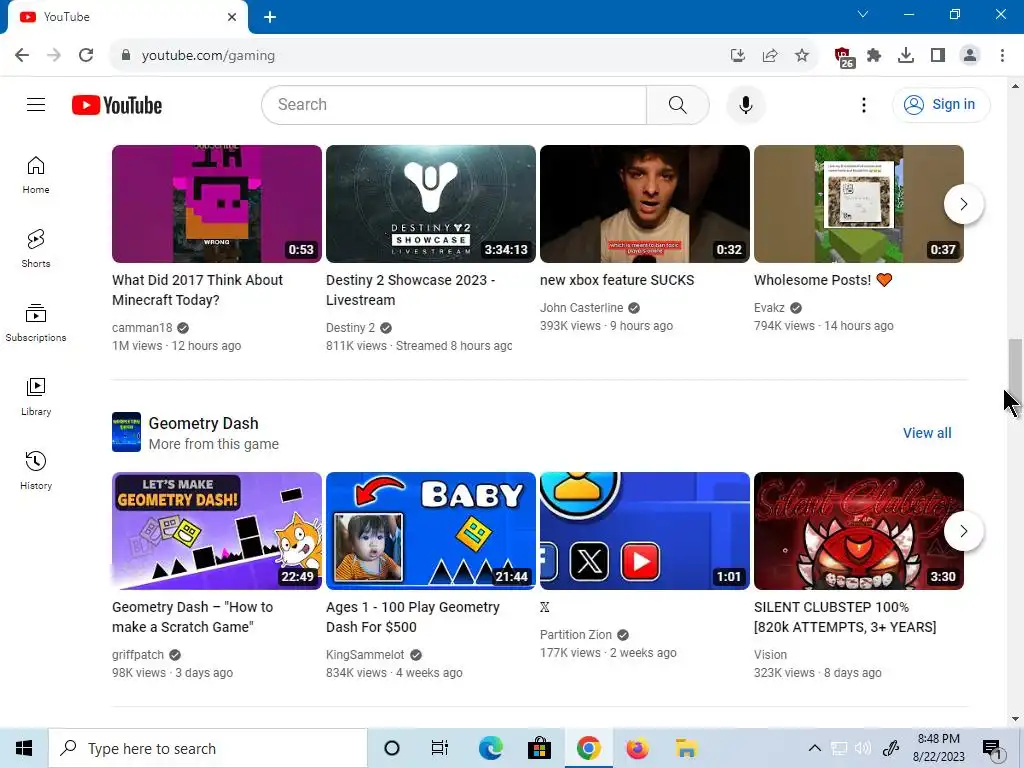The width and height of the screenshot is (1024, 768).
Task: Open 'What Did 2017 Think About Minecraft' title
Action: coord(197,290)
